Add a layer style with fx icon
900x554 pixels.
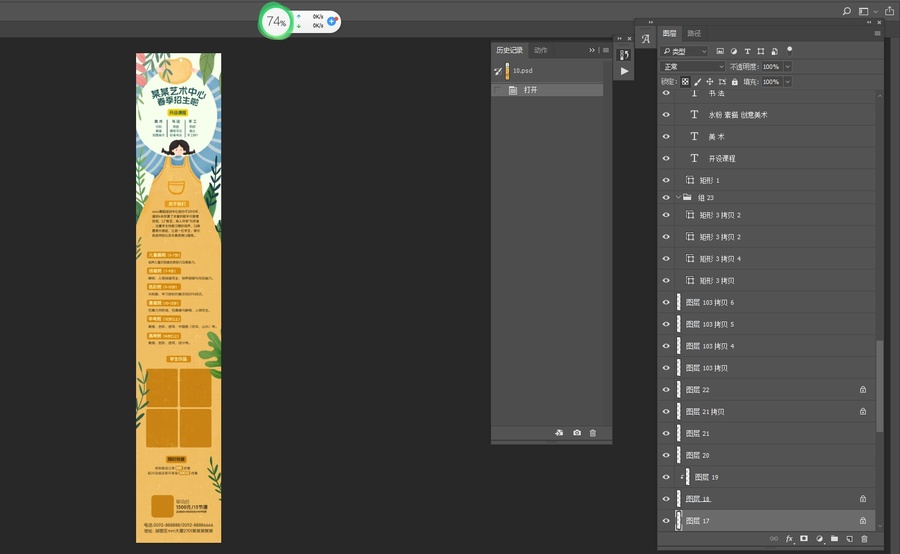click(789, 538)
